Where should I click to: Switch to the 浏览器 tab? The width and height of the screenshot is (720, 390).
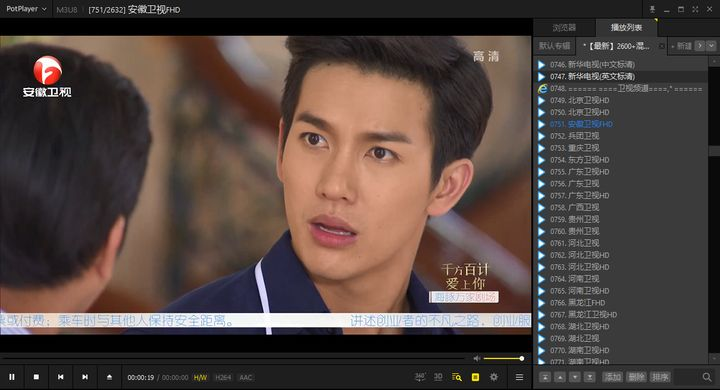(564, 28)
